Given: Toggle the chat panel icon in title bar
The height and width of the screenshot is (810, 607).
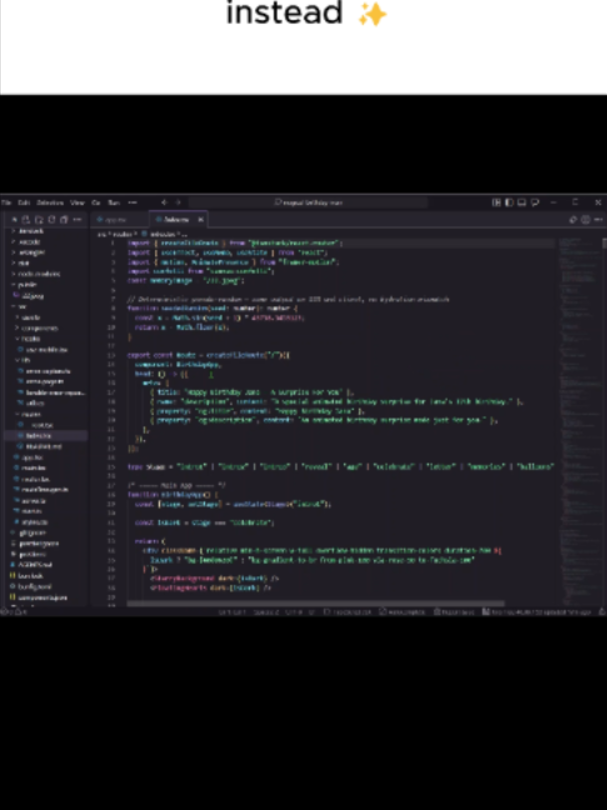Looking at the screenshot, I should point(535,202).
